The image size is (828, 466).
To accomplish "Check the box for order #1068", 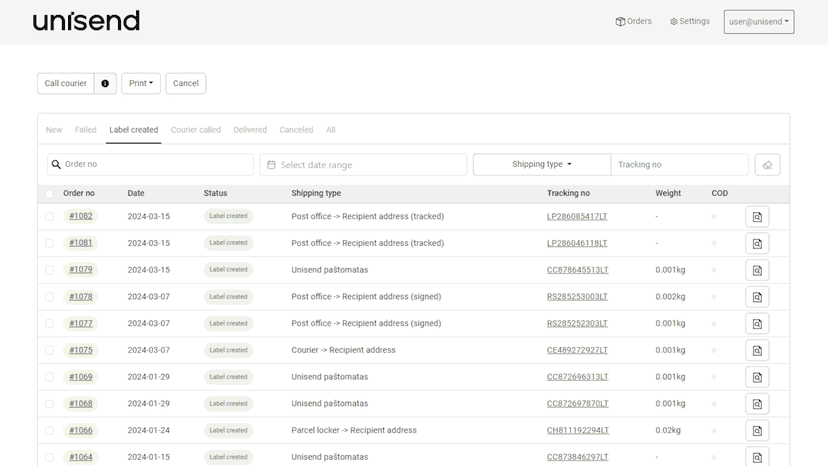I will point(49,404).
